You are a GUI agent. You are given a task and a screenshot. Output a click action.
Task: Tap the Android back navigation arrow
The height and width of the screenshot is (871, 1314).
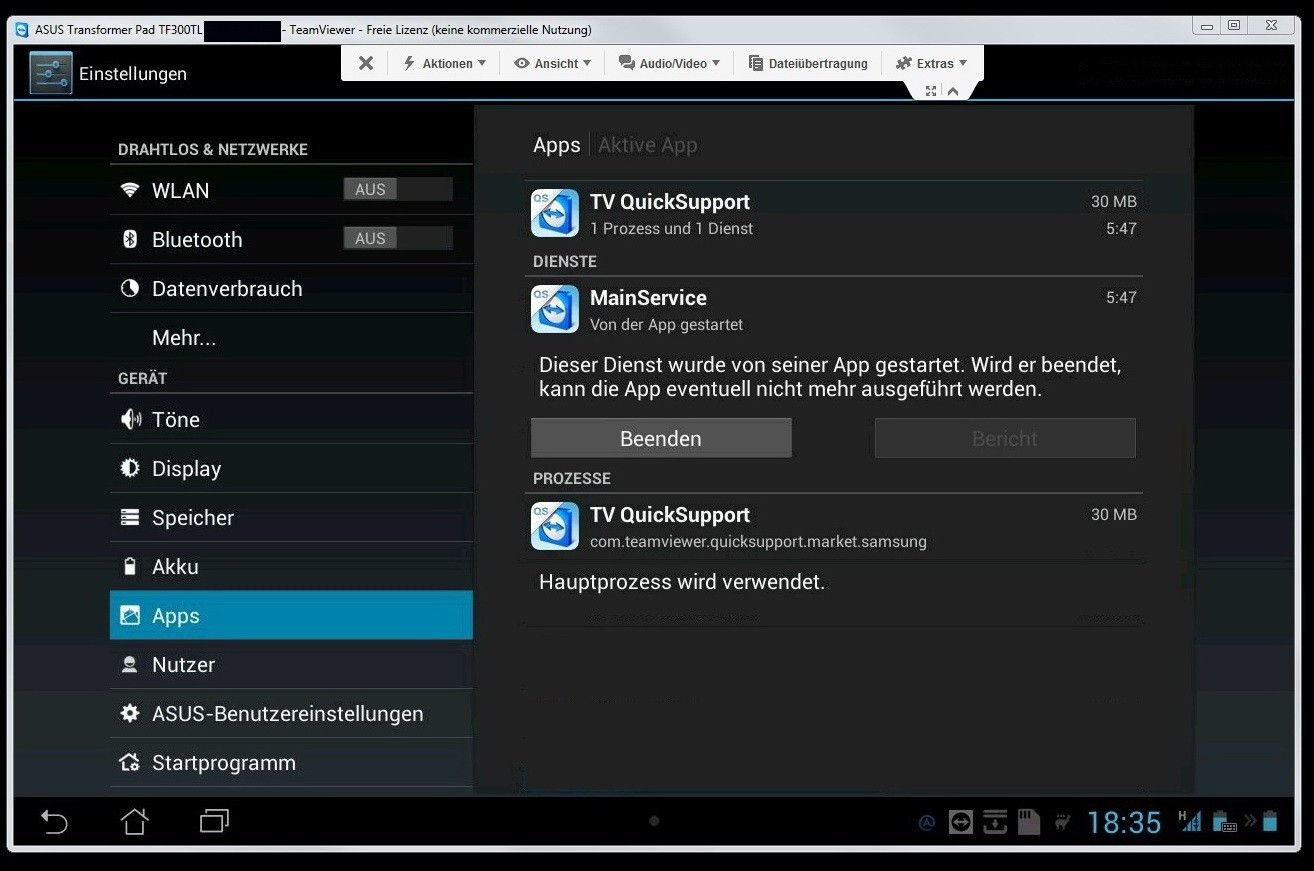[x=54, y=822]
